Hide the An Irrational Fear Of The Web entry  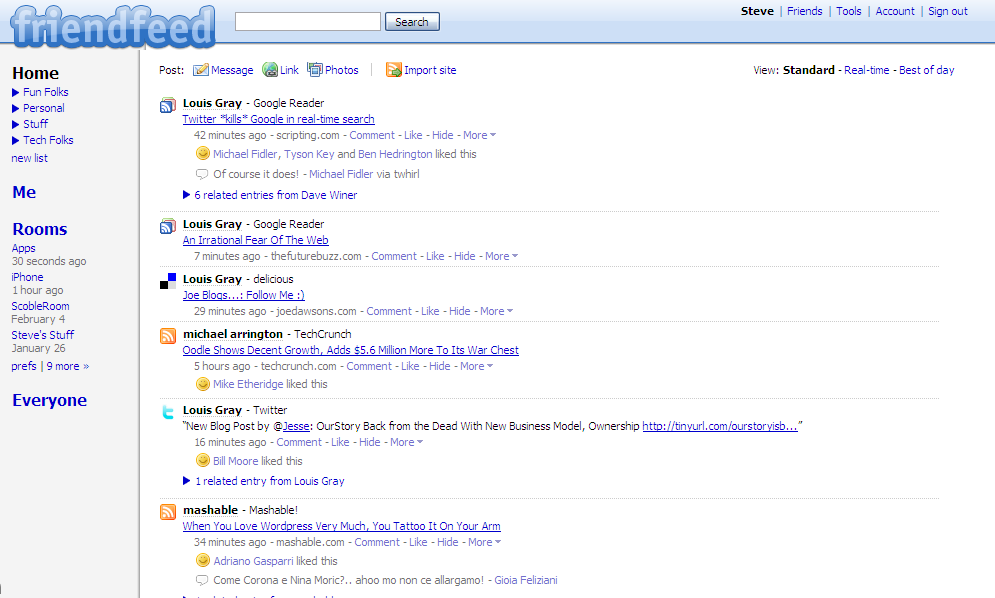(x=464, y=256)
